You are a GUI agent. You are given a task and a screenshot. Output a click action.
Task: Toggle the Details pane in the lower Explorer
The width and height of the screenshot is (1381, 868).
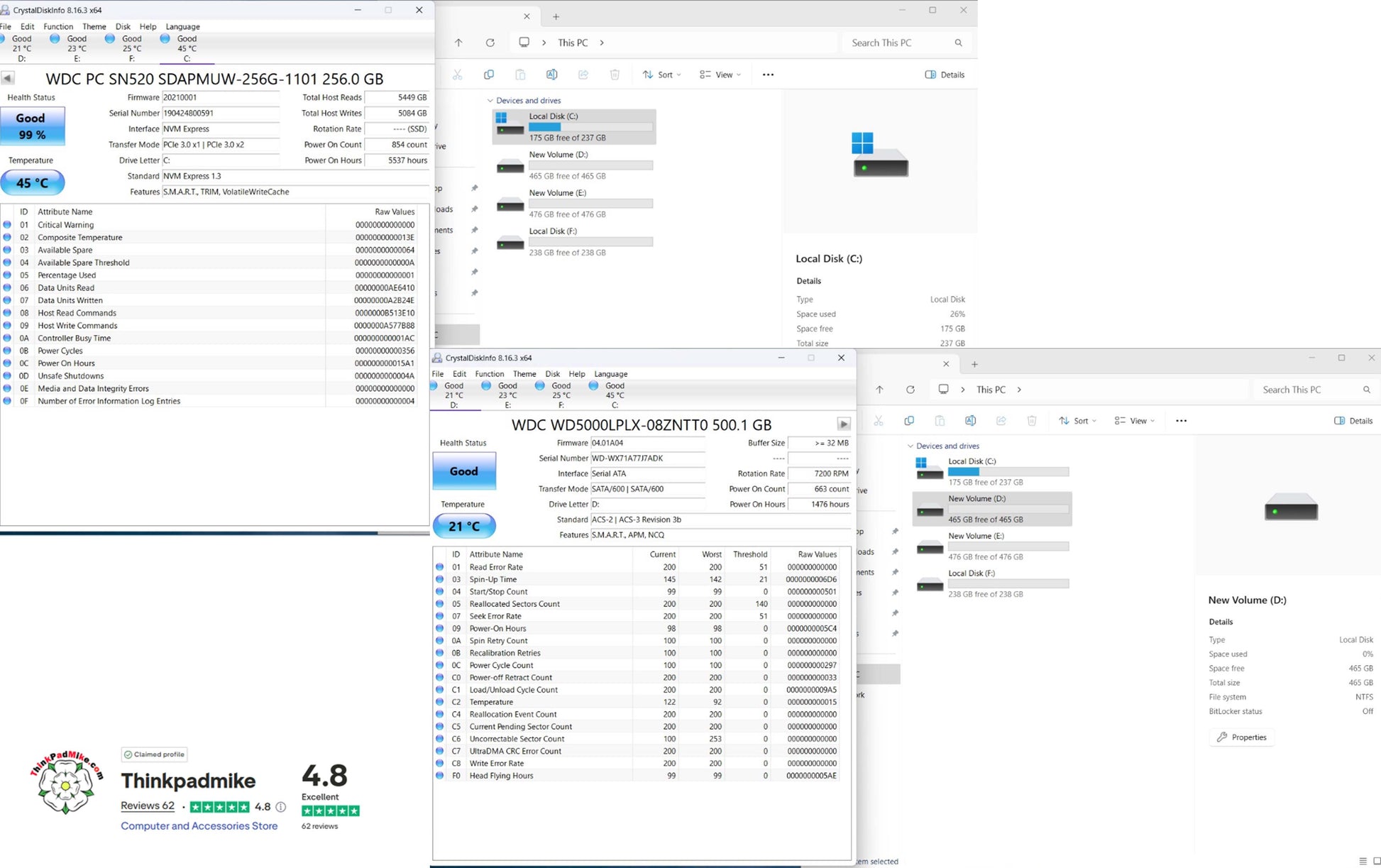coord(1353,421)
